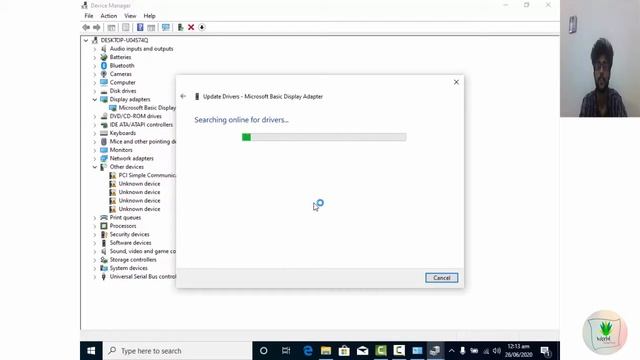
Task: Click the Cameras category icon
Action: point(104,74)
